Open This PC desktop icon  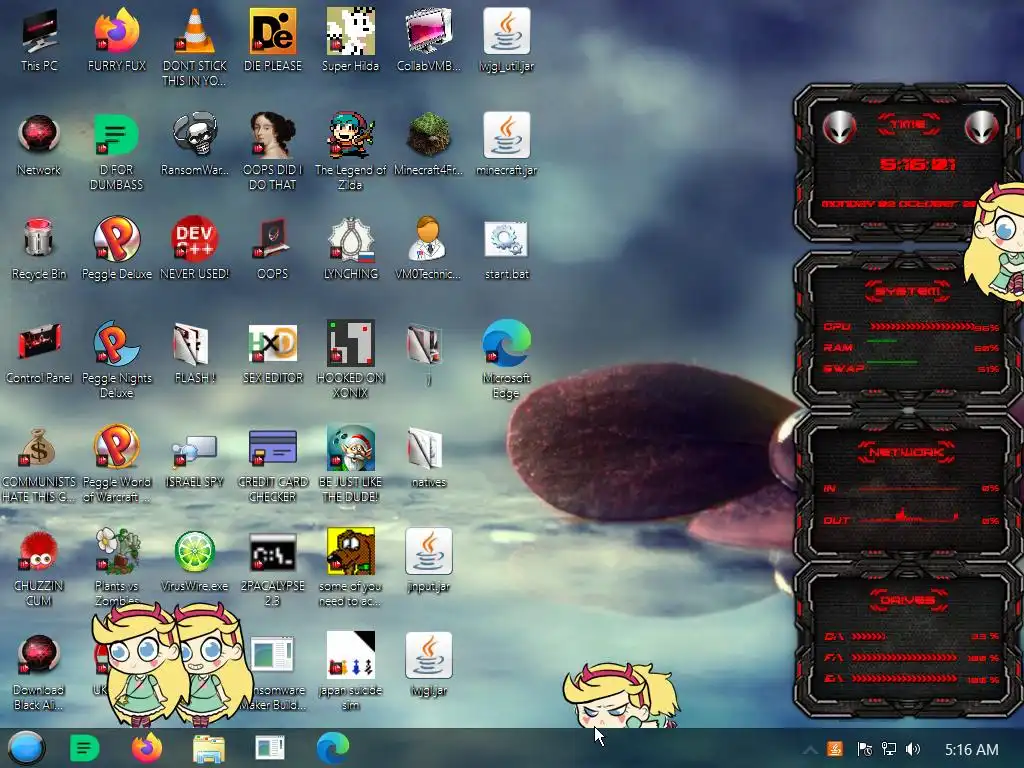39,40
